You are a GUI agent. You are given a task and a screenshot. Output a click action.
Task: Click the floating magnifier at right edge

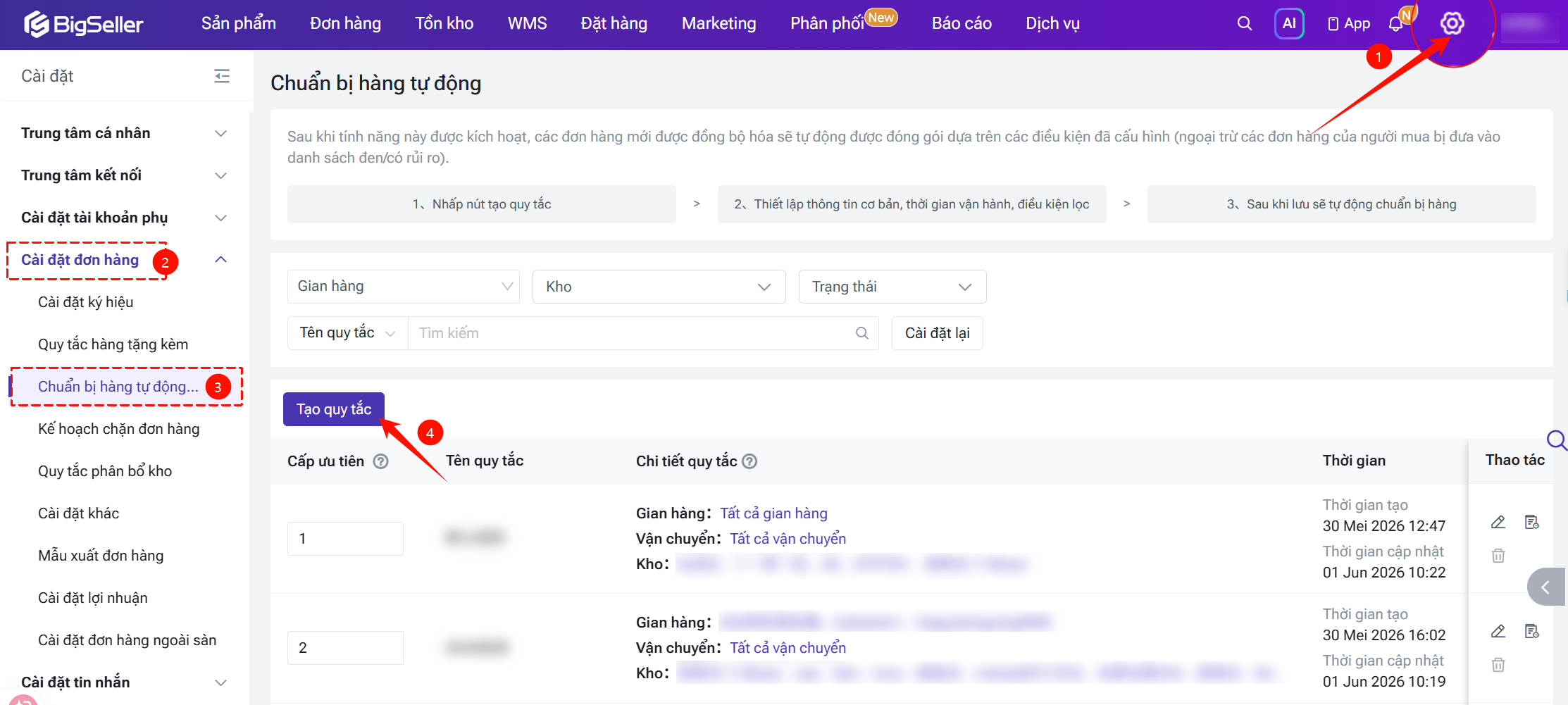point(1556,441)
